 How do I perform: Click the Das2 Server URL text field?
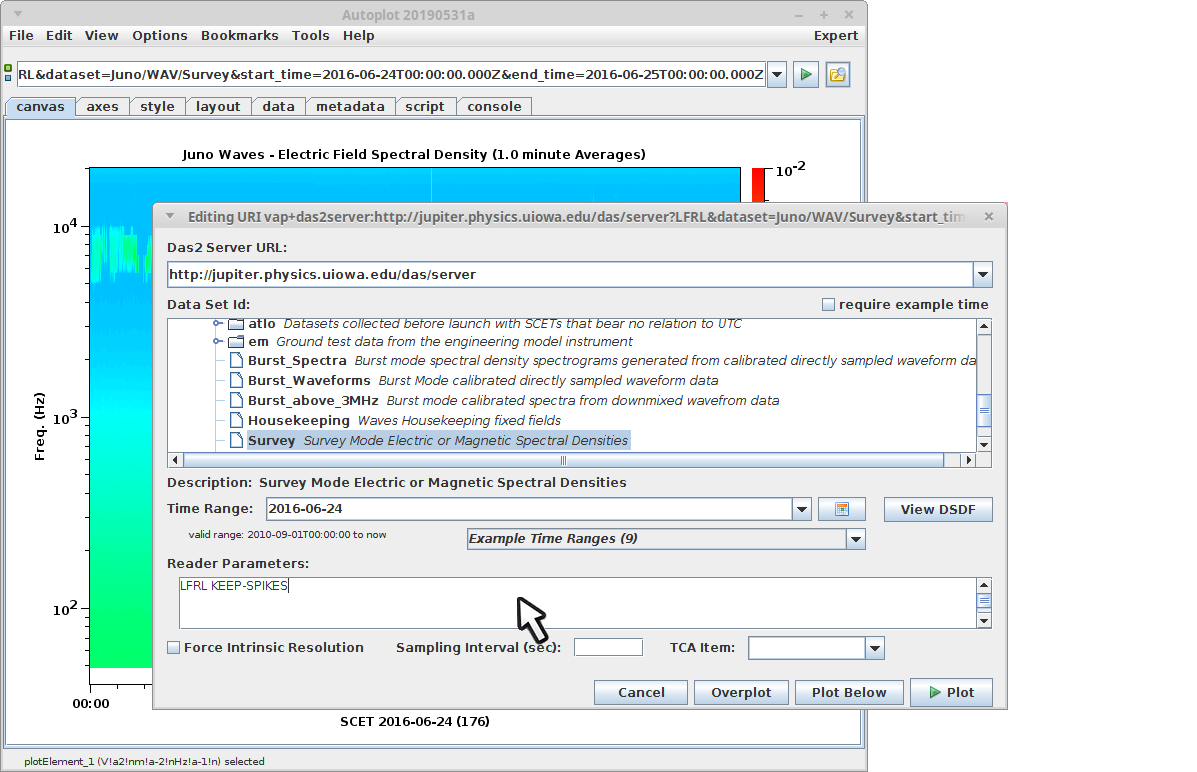570,275
